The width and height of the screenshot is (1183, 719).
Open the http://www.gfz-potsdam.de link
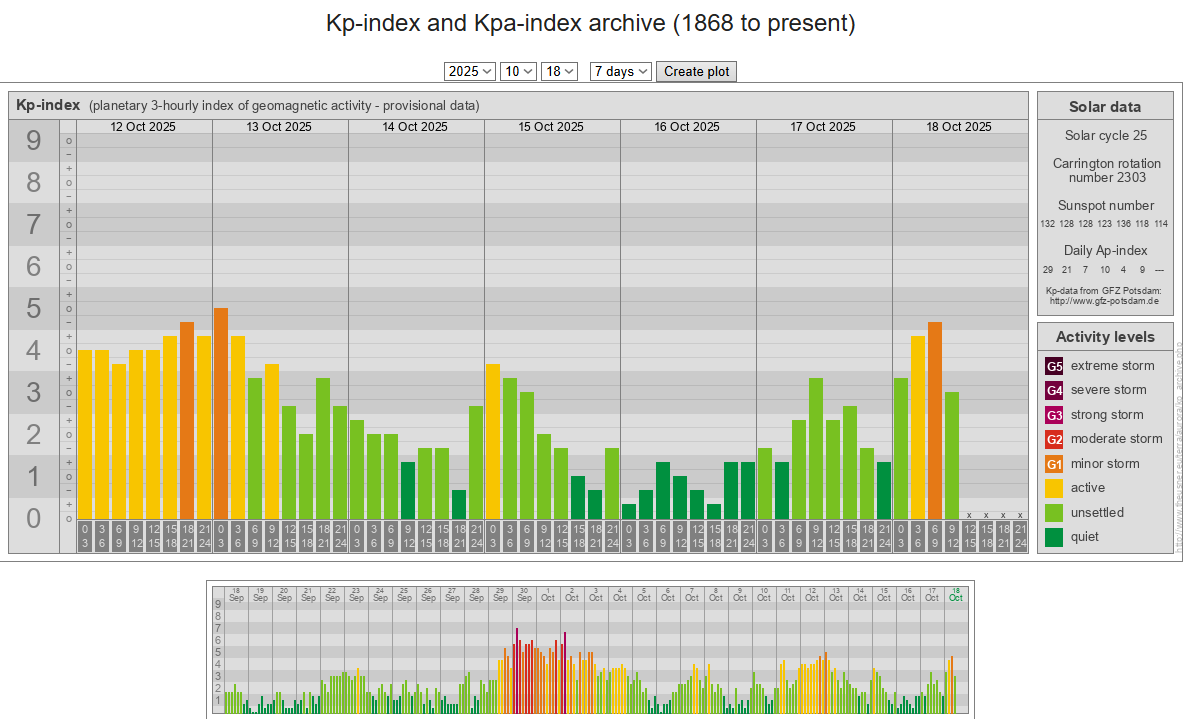(1104, 301)
